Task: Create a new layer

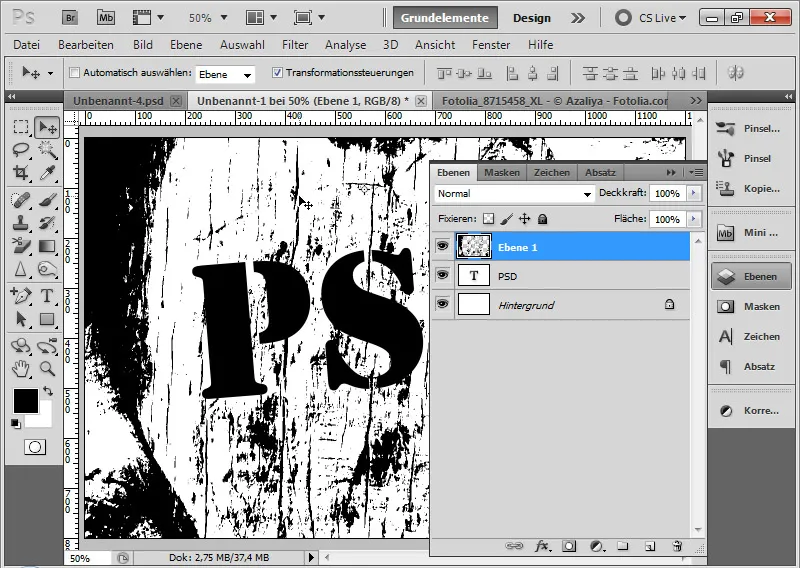Action: (649, 546)
